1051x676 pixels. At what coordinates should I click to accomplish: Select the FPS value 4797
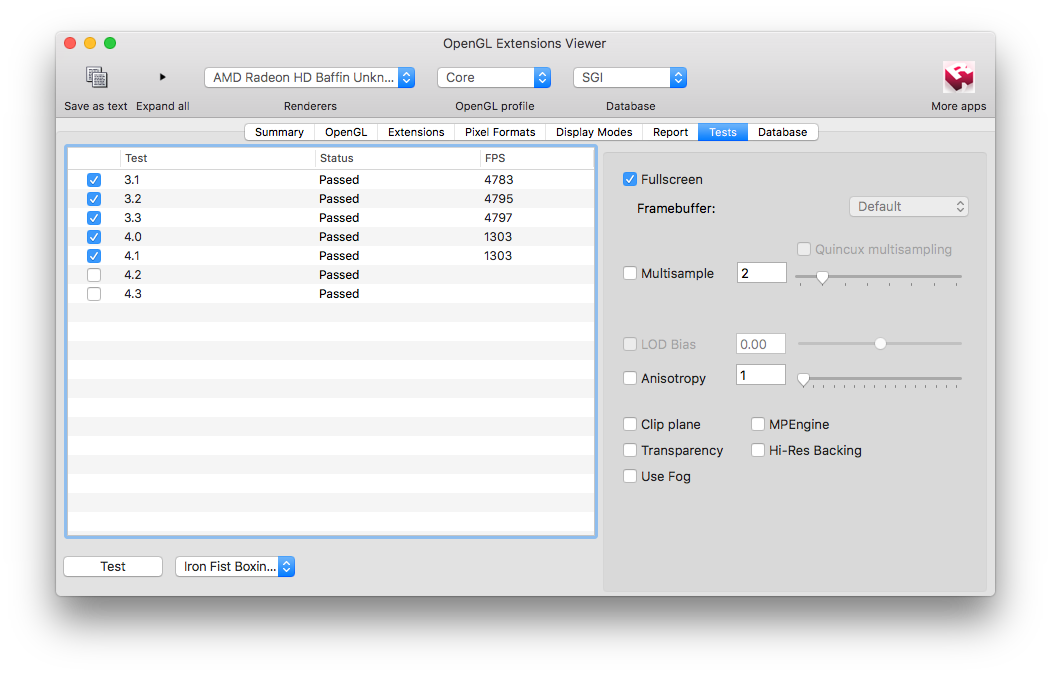pyautogui.click(x=498, y=218)
